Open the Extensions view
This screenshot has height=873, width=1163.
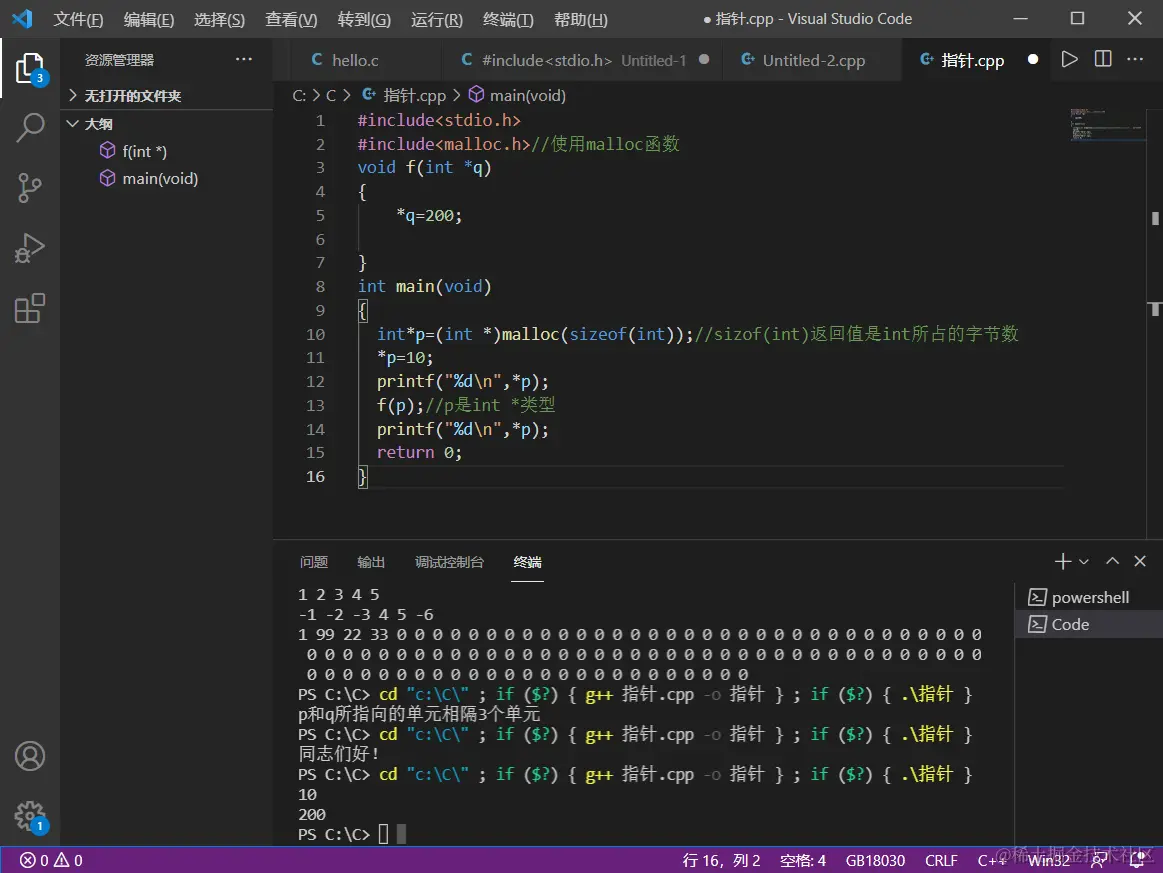point(30,308)
